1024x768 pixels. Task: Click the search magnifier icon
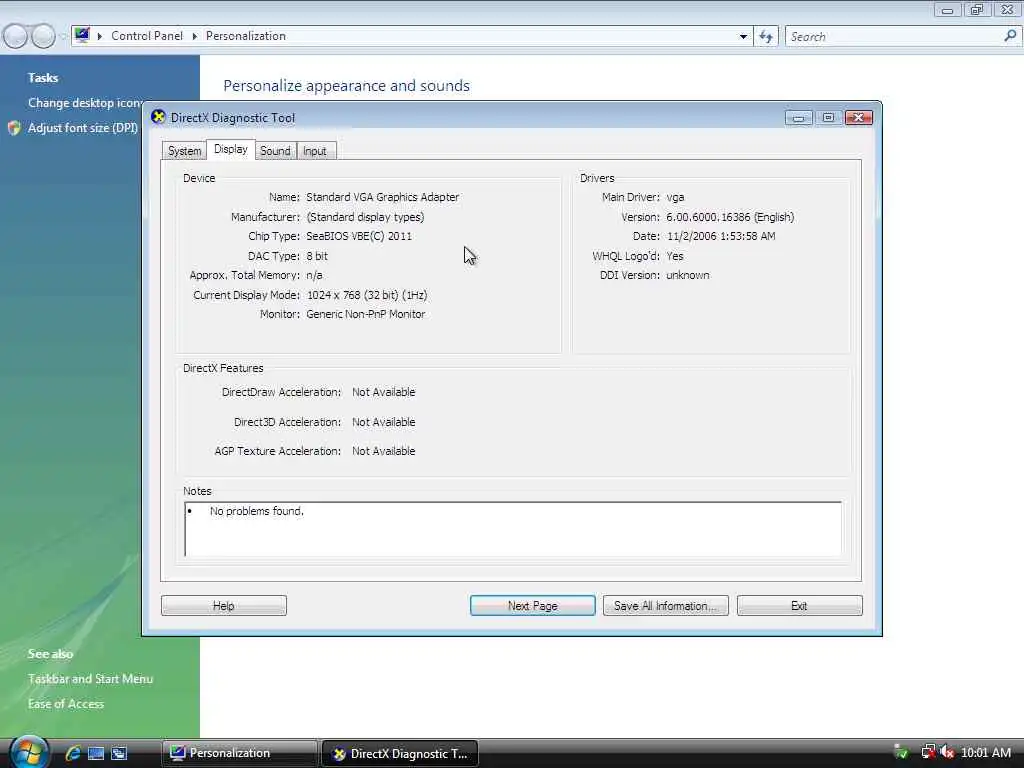[x=1010, y=36]
